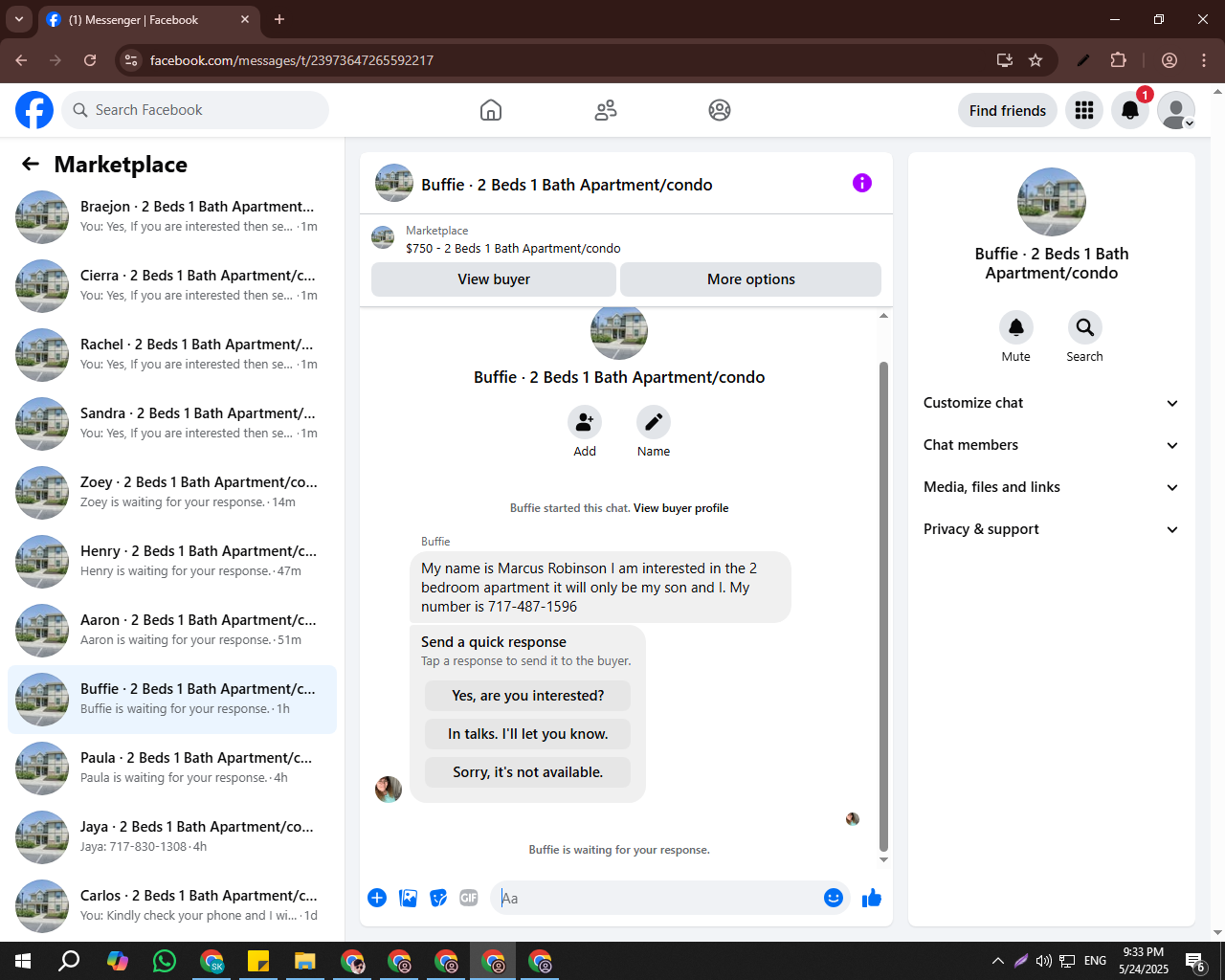This screenshot has height=980, width=1225.
Task: Click View buyer button
Action: (494, 279)
